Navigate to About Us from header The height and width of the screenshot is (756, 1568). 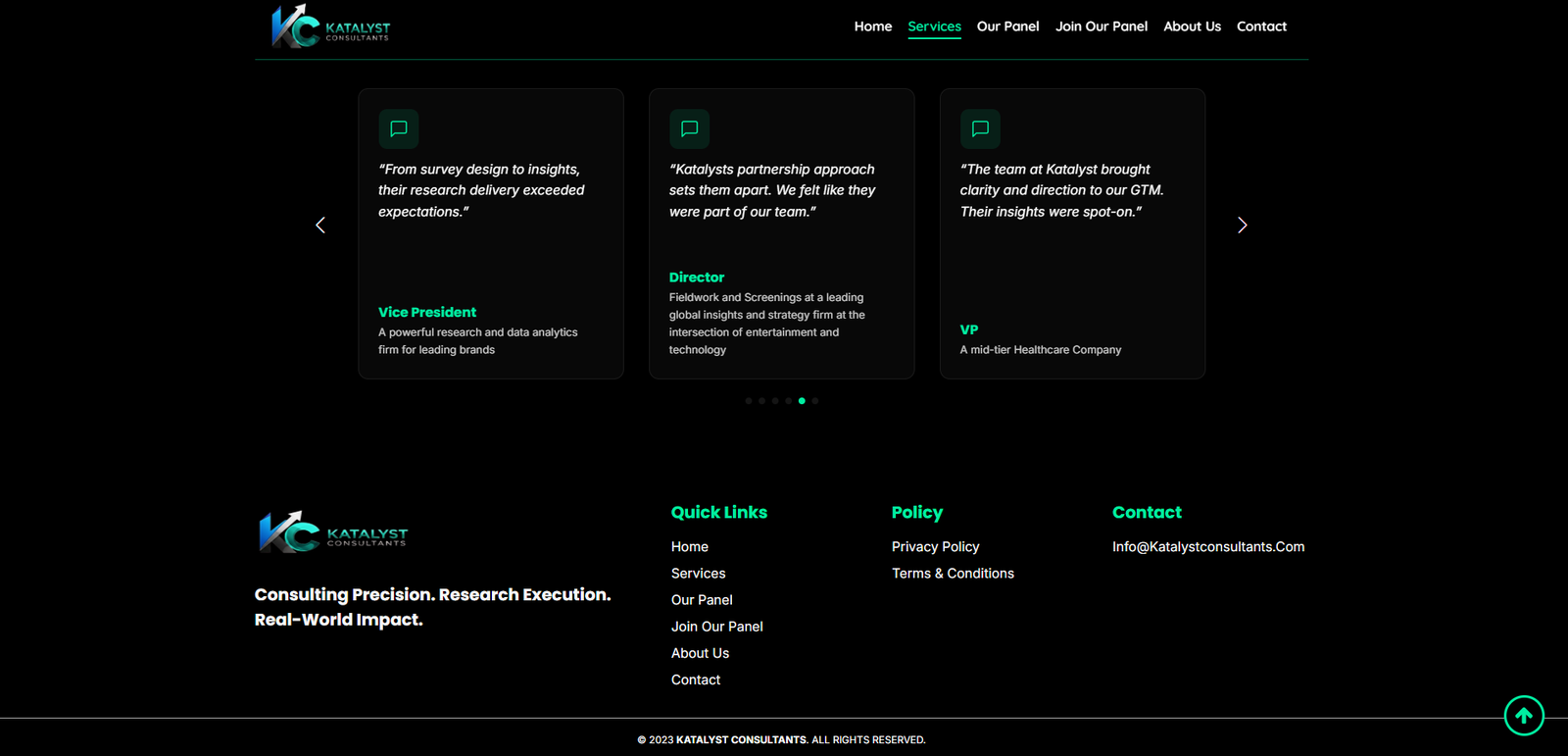1192,26
